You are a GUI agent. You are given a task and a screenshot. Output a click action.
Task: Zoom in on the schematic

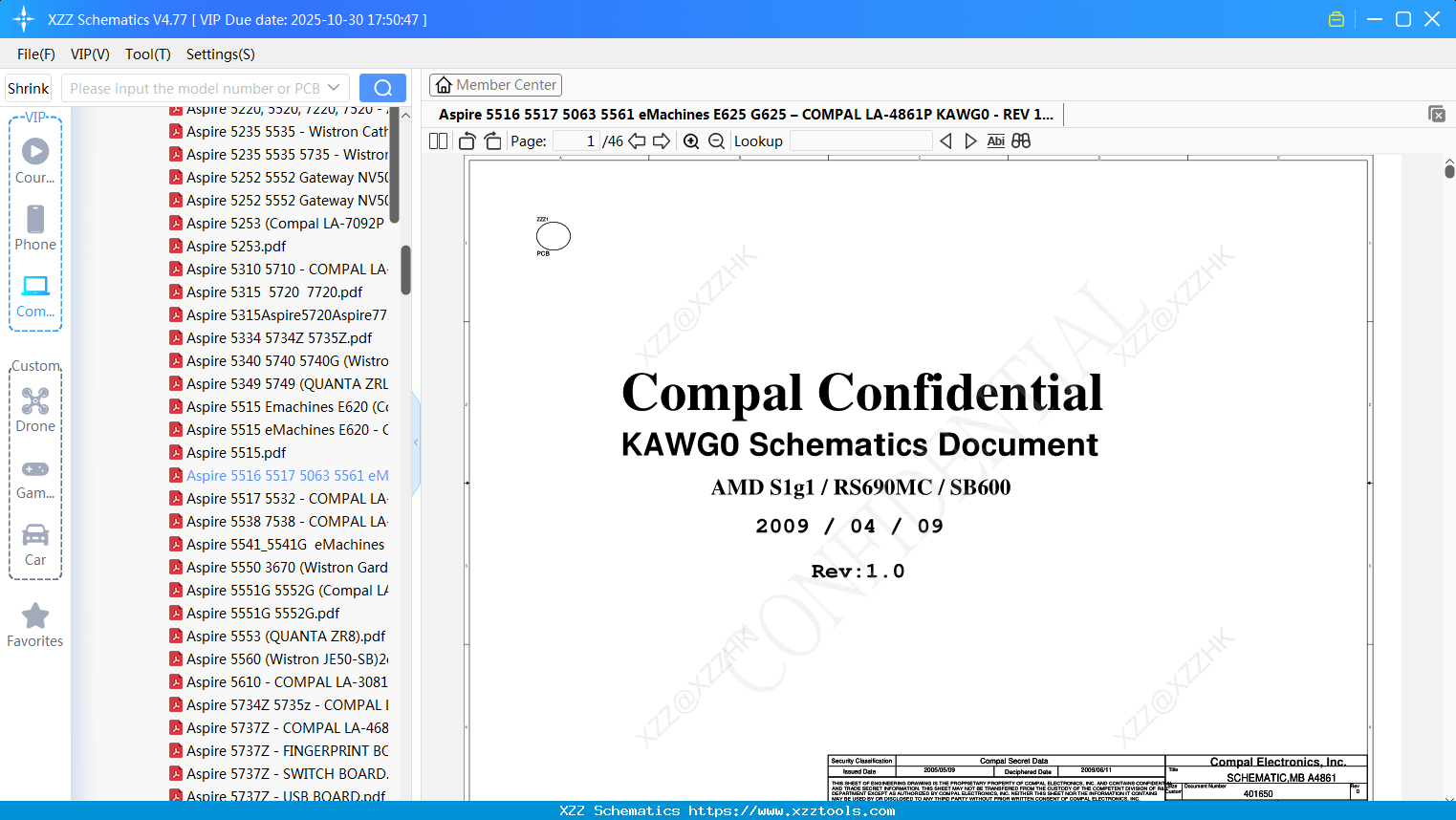[x=691, y=141]
